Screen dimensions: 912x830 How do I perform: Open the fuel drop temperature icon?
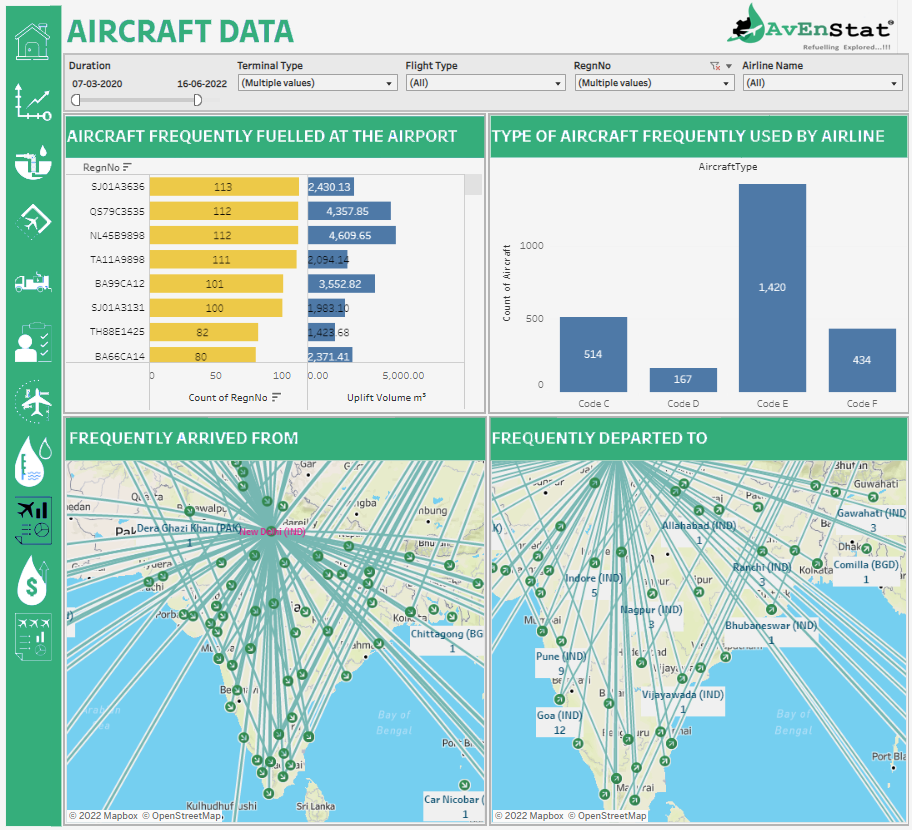point(32,462)
